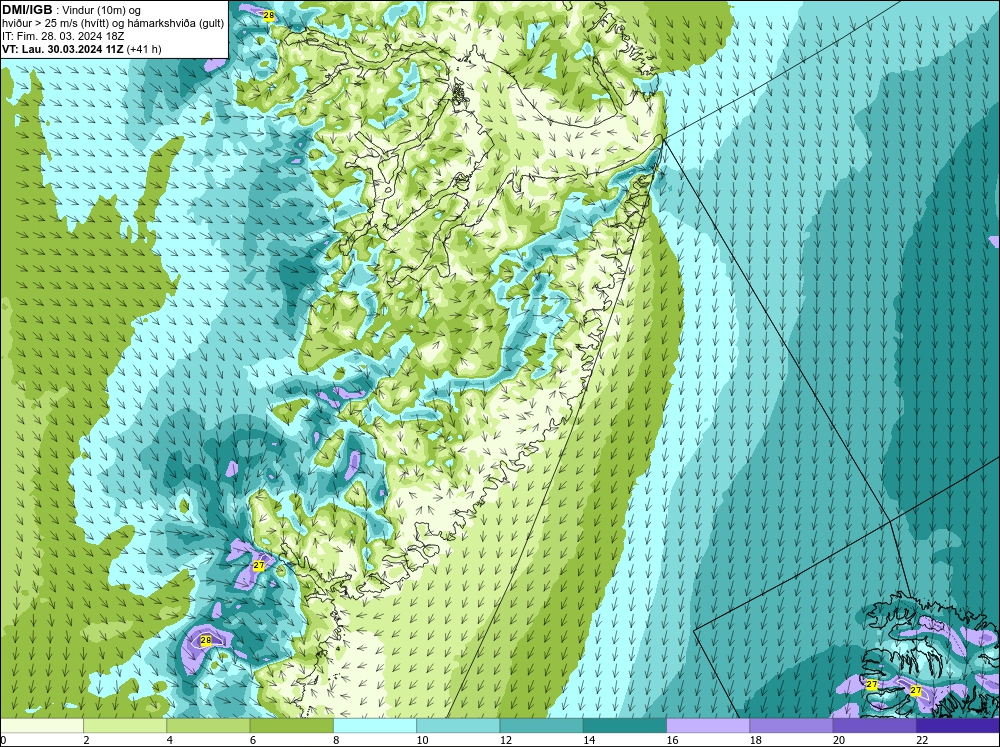The width and height of the screenshot is (1000, 747).
Task: Click the legend scale value '0'
Action: point(3,740)
